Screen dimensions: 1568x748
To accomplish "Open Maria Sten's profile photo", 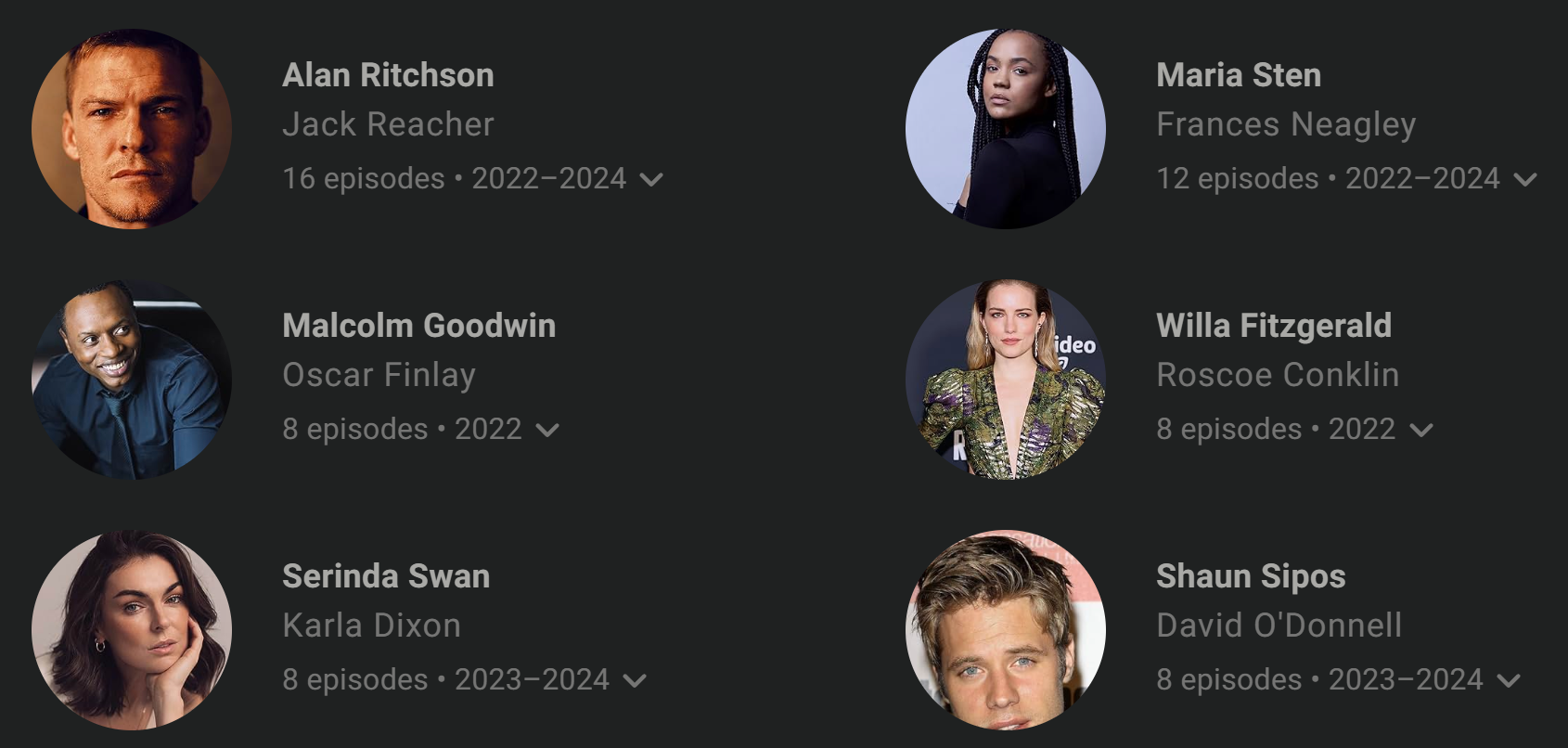I will pyautogui.click(x=1006, y=129).
